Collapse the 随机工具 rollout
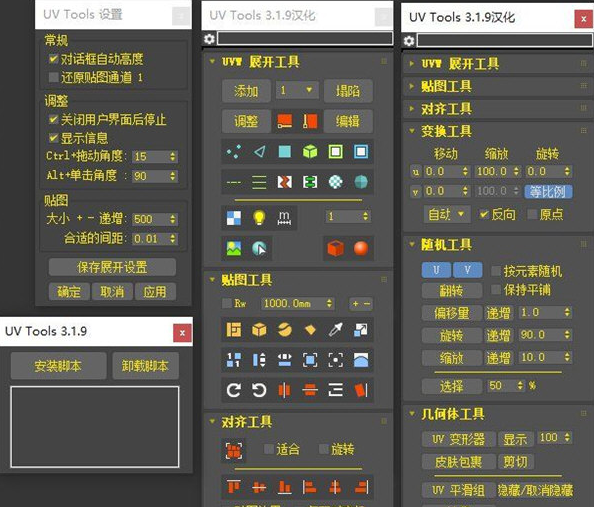 412,244
